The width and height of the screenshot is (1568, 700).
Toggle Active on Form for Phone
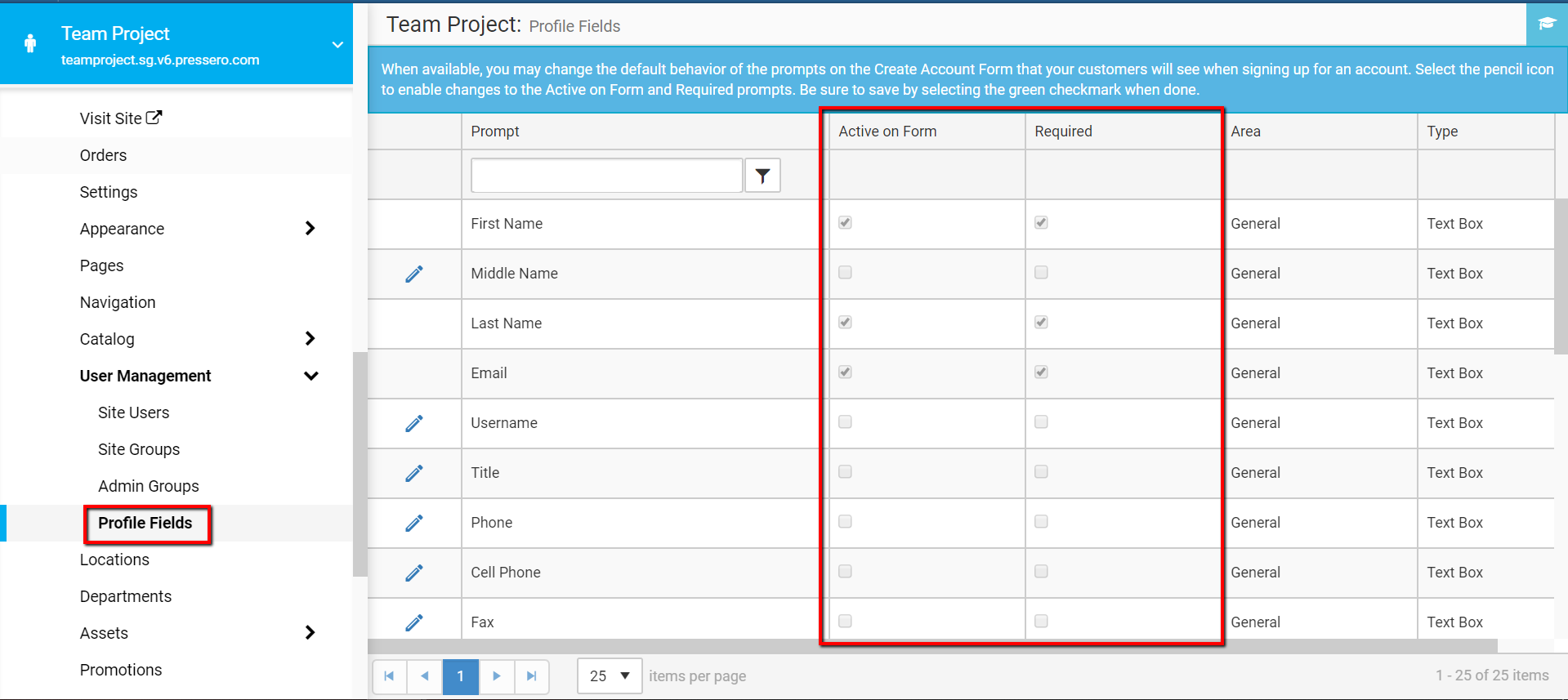coord(845,522)
